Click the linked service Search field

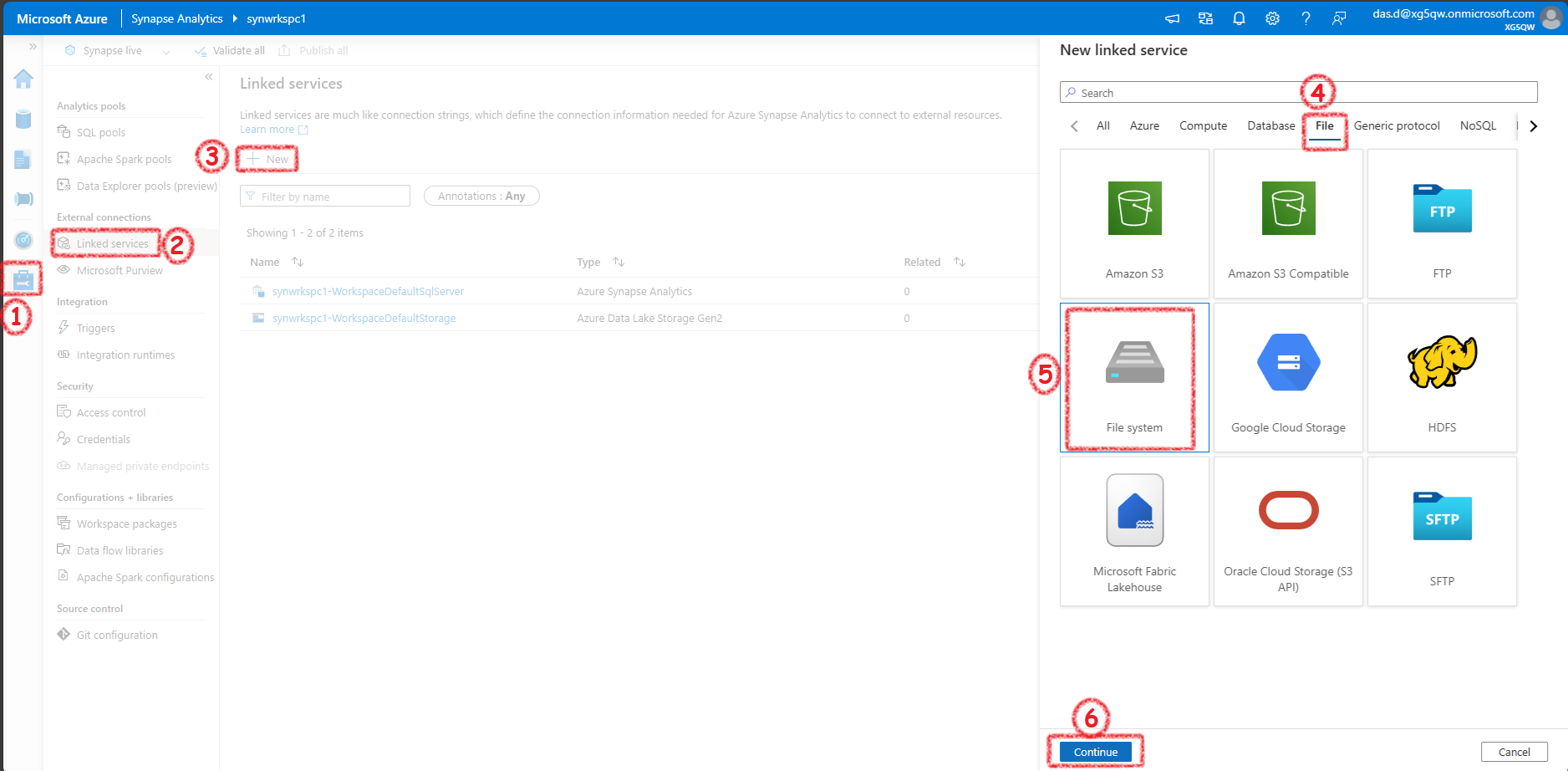point(1298,93)
